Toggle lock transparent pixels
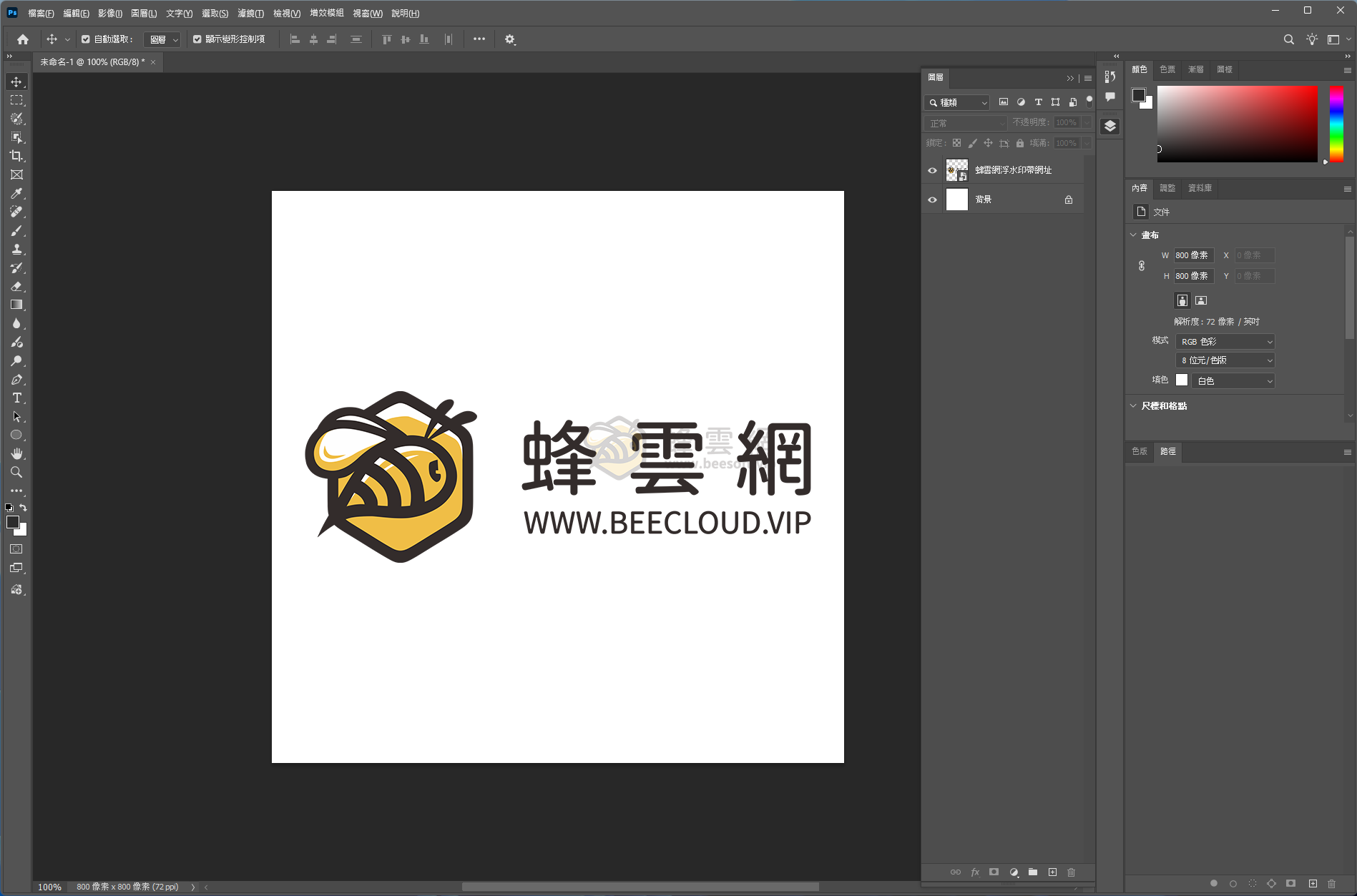 [x=956, y=143]
